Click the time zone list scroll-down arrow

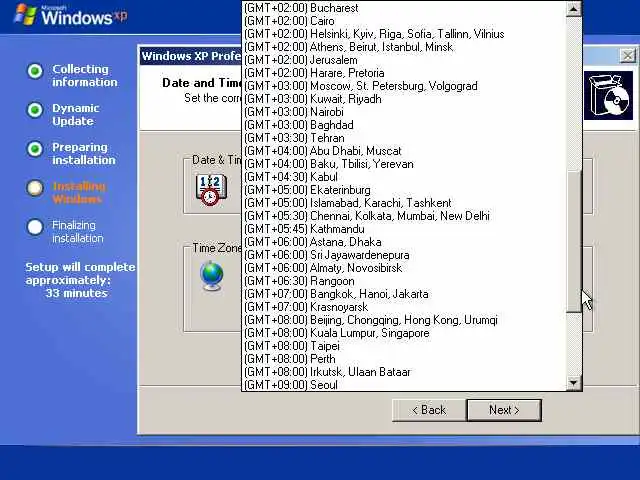click(x=573, y=383)
